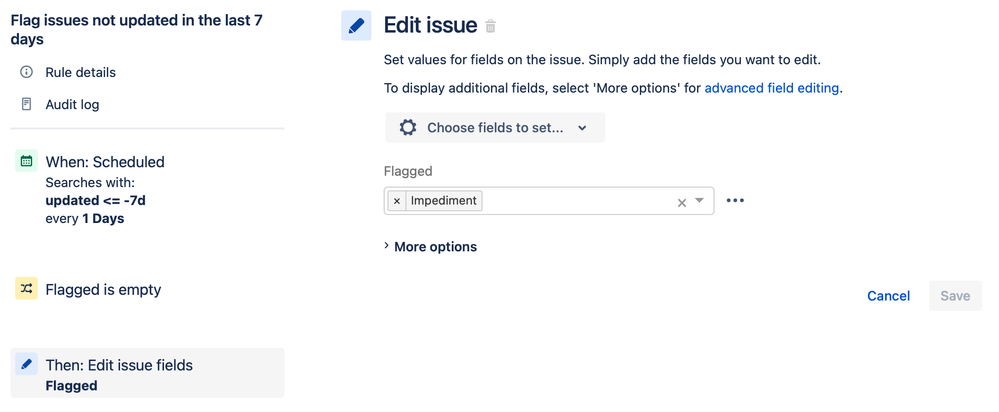Image resolution: width=999 pixels, height=412 pixels.
Task: Click the Cancel button
Action: [x=888, y=295]
